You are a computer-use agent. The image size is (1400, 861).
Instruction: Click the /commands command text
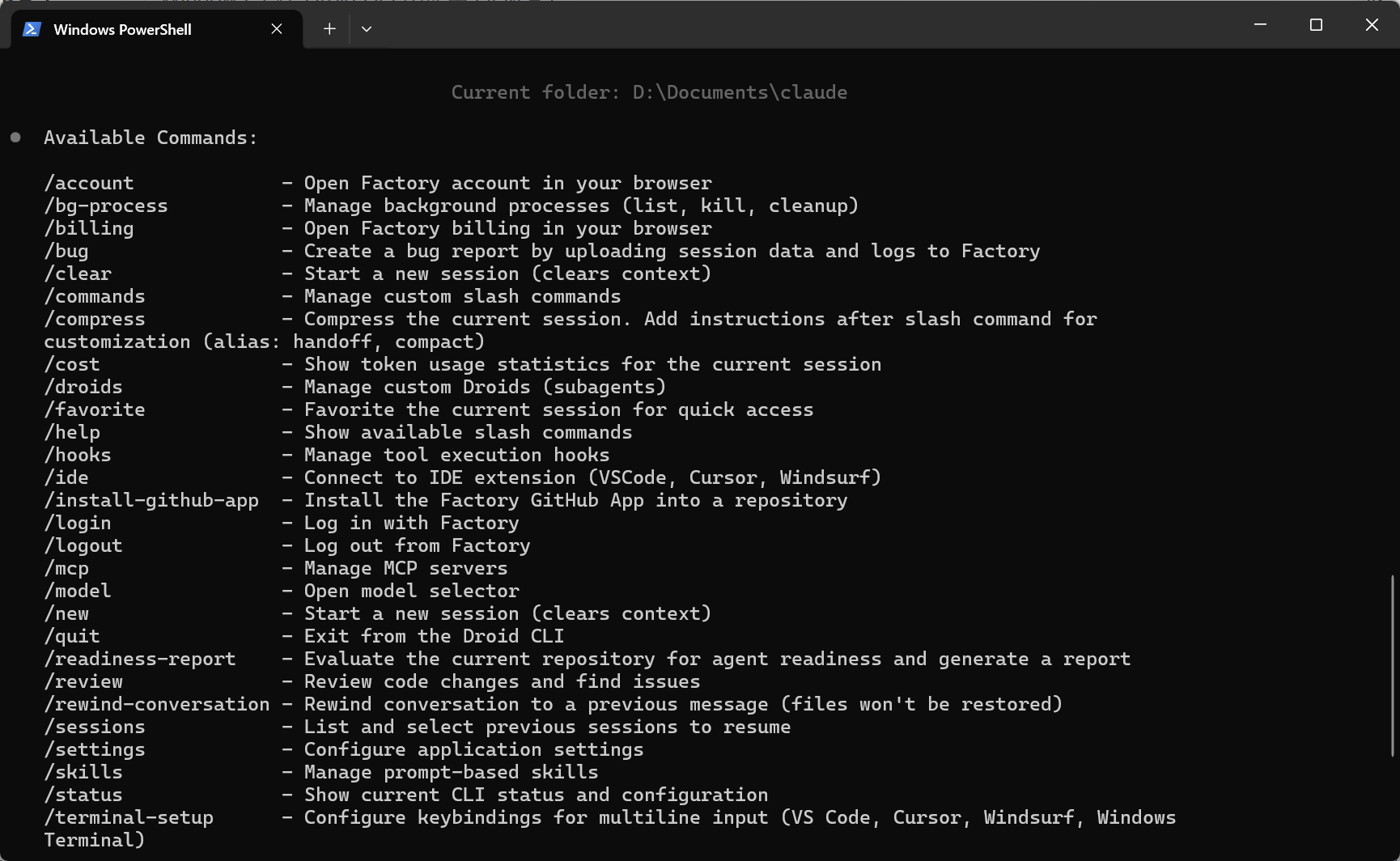click(x=95, y=296)
